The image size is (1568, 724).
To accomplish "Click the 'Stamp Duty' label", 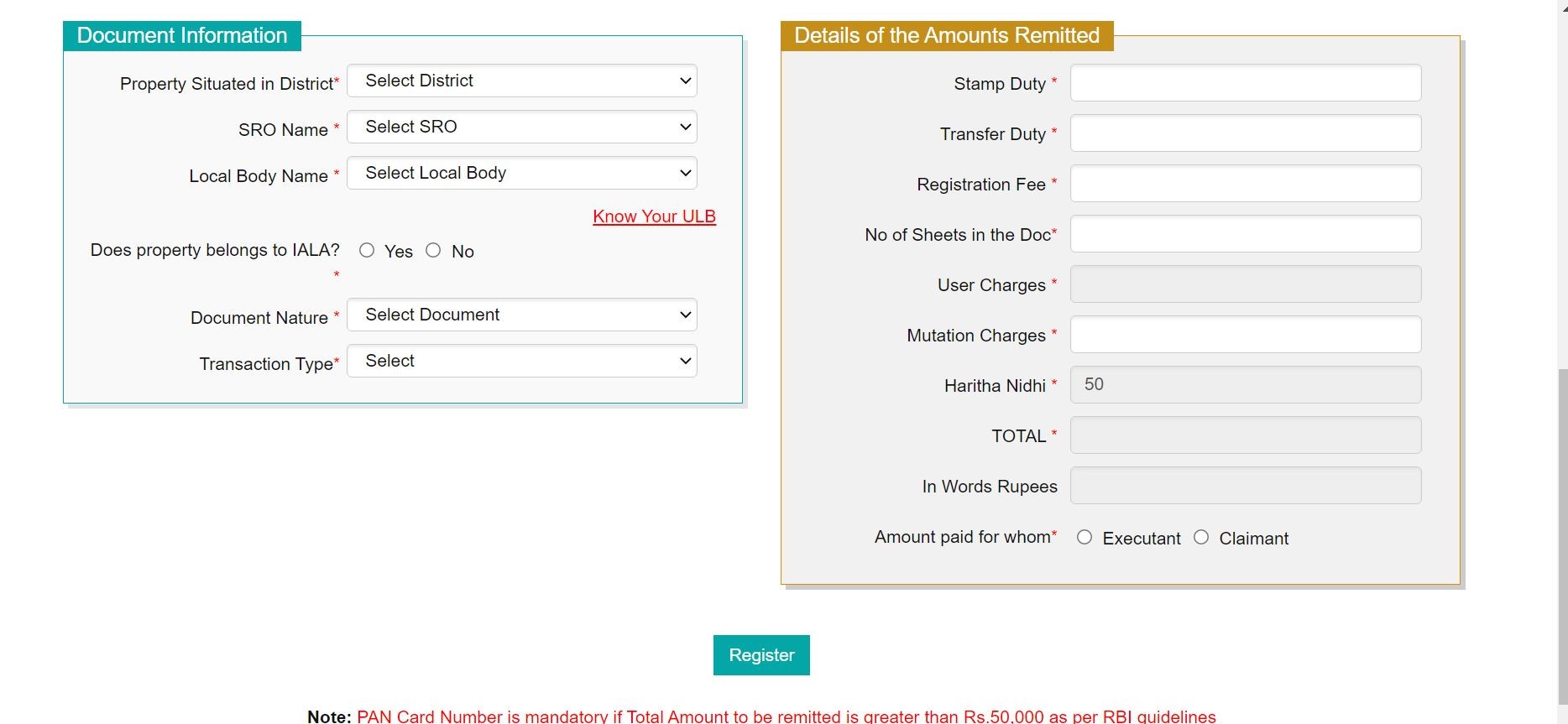I will 1000,84.
